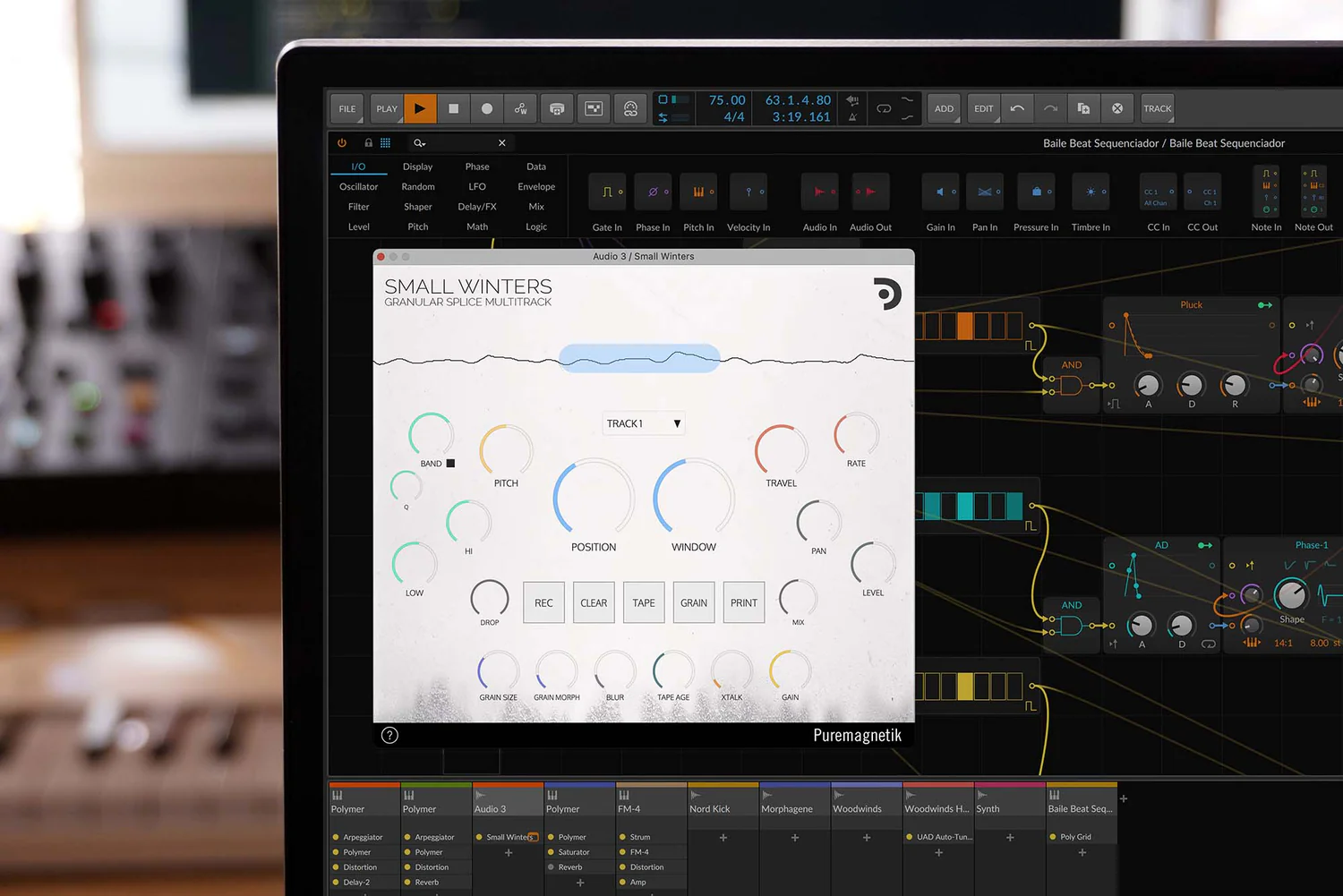Image resolution: width=1343 pixels, height=896 pixels.
Task: Toggle the Poly Grid device enable dot
Action: [1053, 837]
